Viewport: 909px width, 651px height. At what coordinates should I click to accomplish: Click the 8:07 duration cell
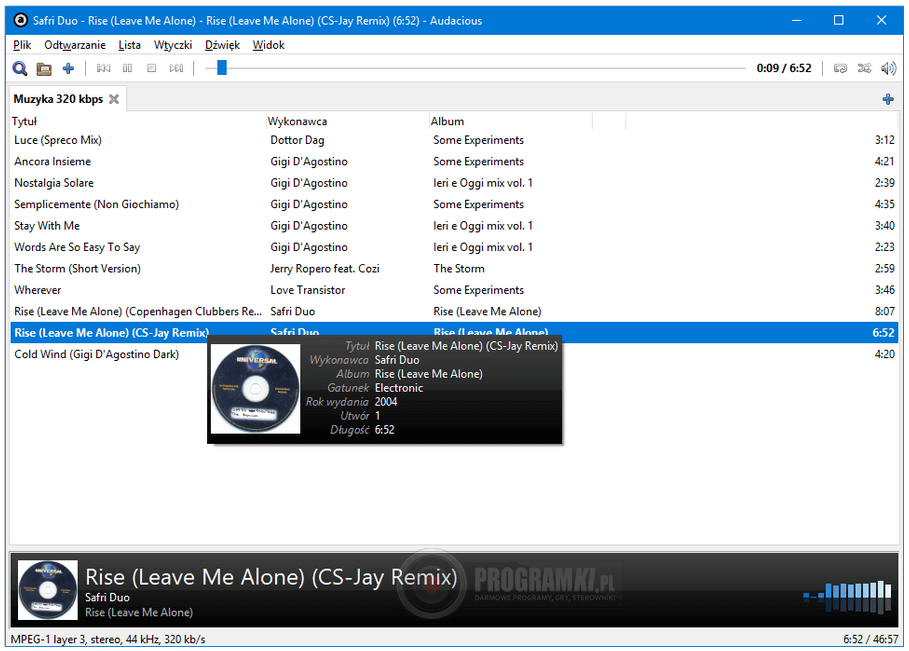[x=885, y=311]
